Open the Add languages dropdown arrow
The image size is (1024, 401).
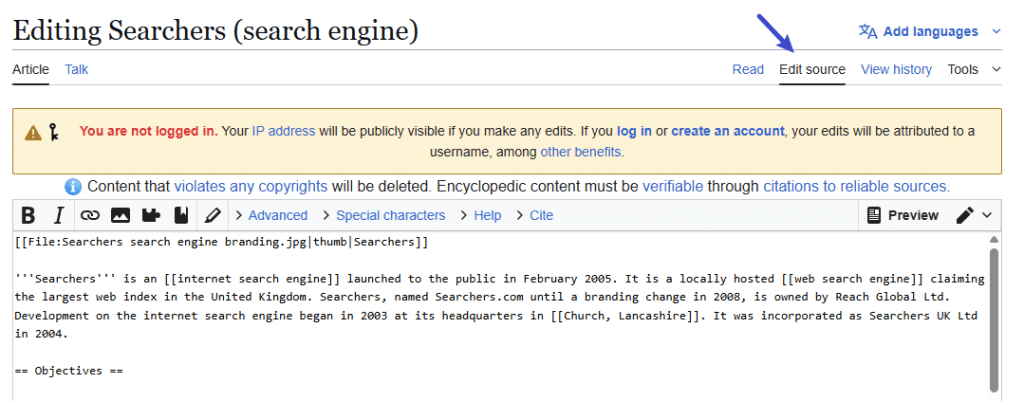(x=996, y=31)
